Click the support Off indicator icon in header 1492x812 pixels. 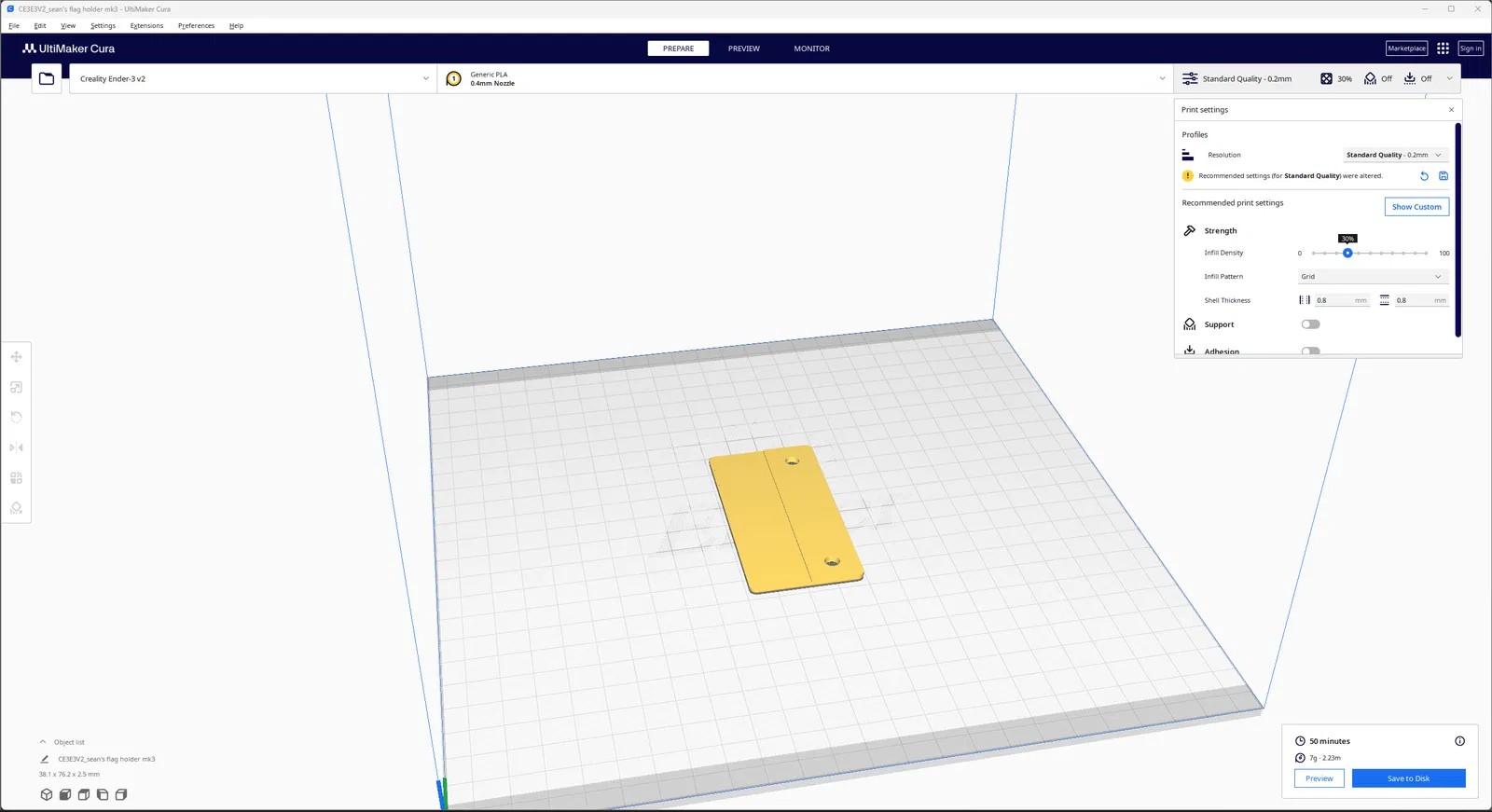[x=1370, y=79]
